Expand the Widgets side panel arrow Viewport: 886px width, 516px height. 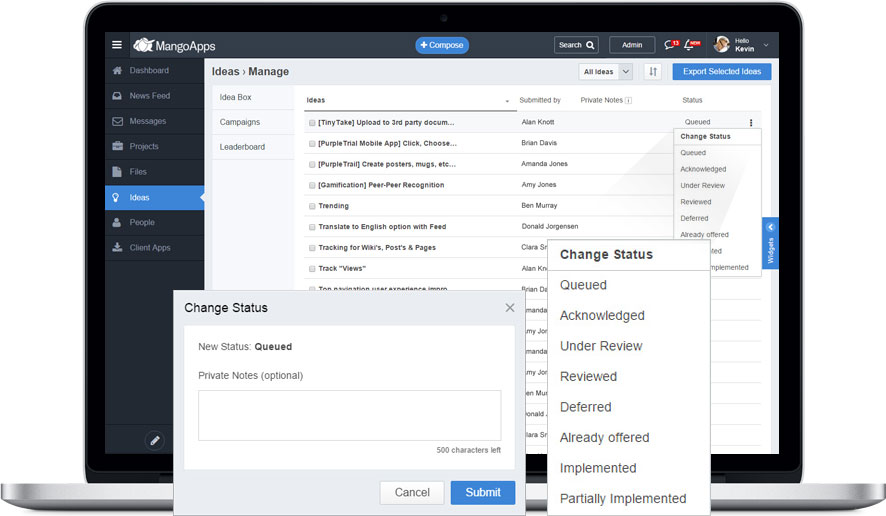[x=770, y=227]
